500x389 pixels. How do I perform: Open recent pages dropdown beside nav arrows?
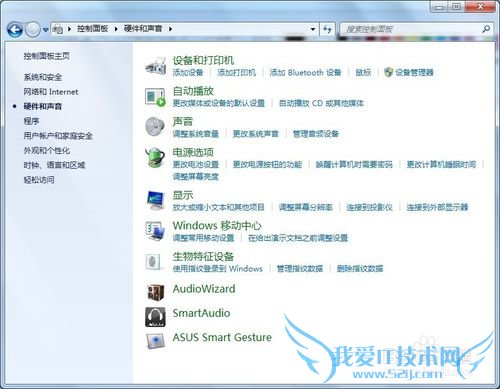tap(46, 30)
